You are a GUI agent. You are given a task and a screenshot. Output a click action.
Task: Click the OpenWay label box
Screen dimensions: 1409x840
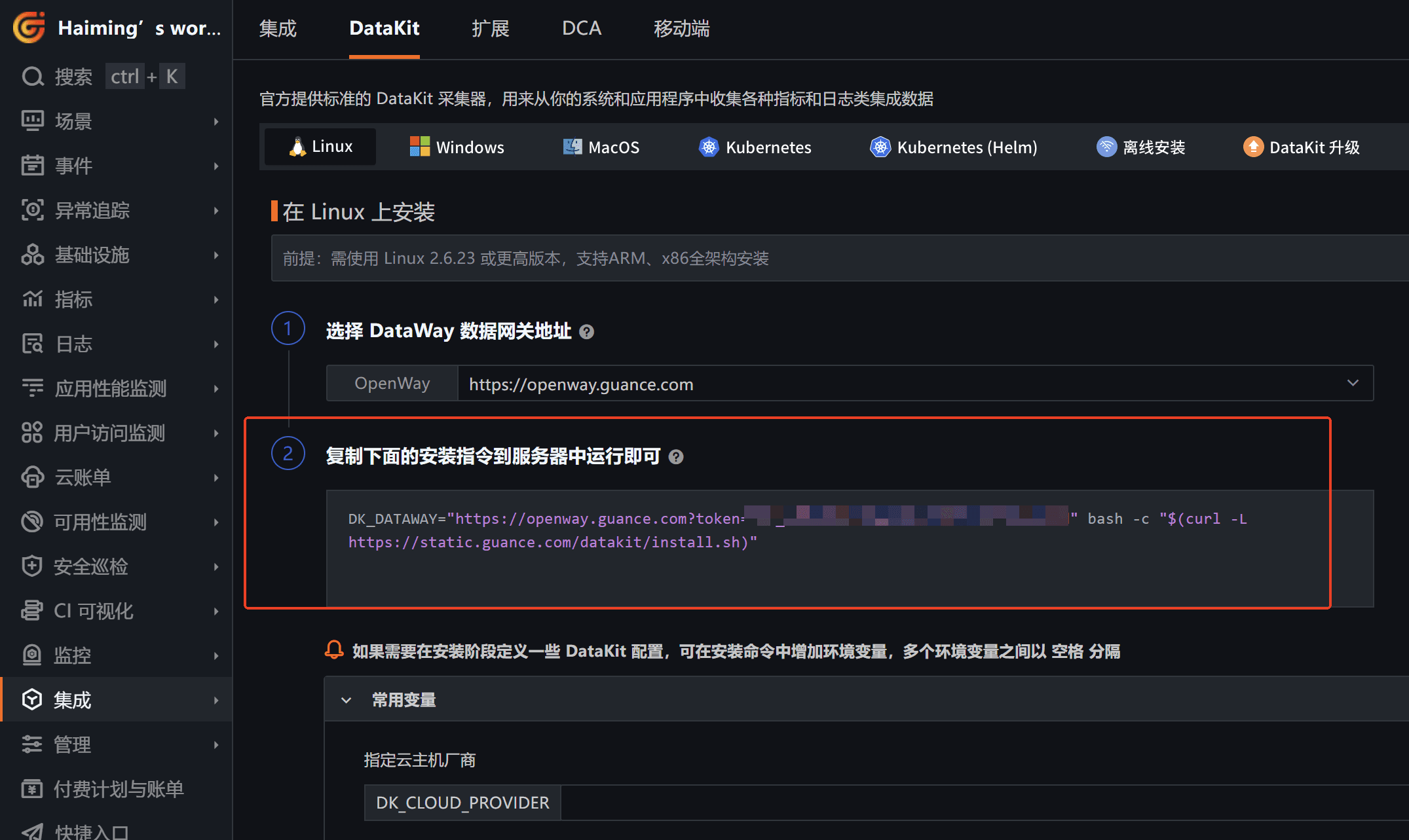(392, 383)
